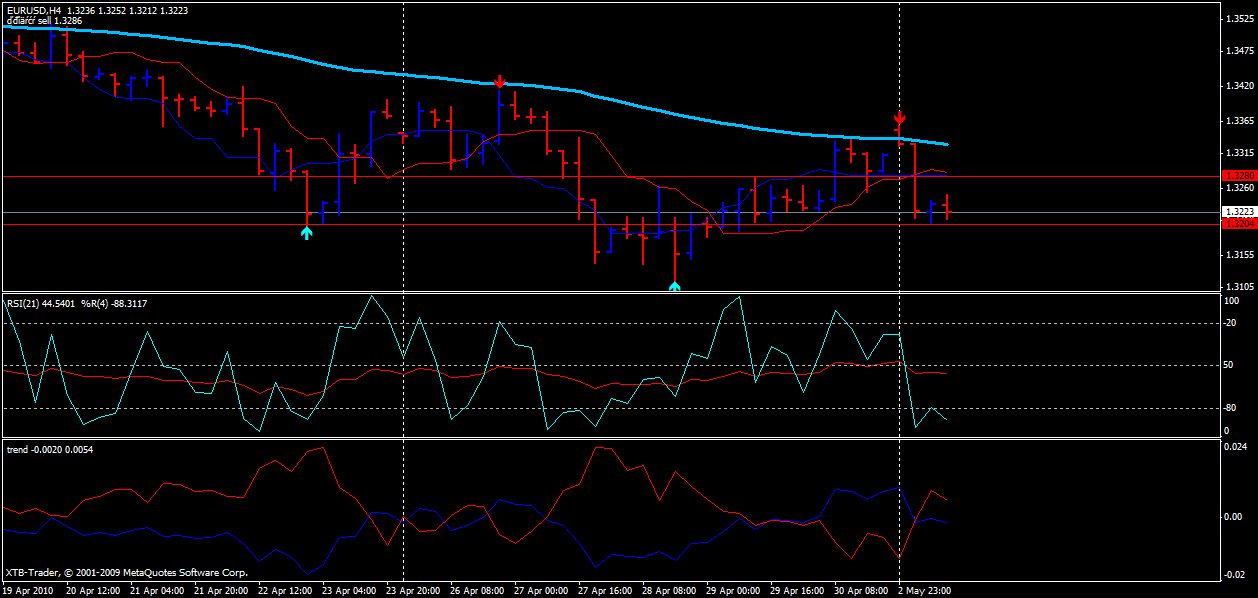Click the 21 Apr 20:00 time label
Image resolution: width=1258 pixels, height=598 pixels.
(220, 591)
